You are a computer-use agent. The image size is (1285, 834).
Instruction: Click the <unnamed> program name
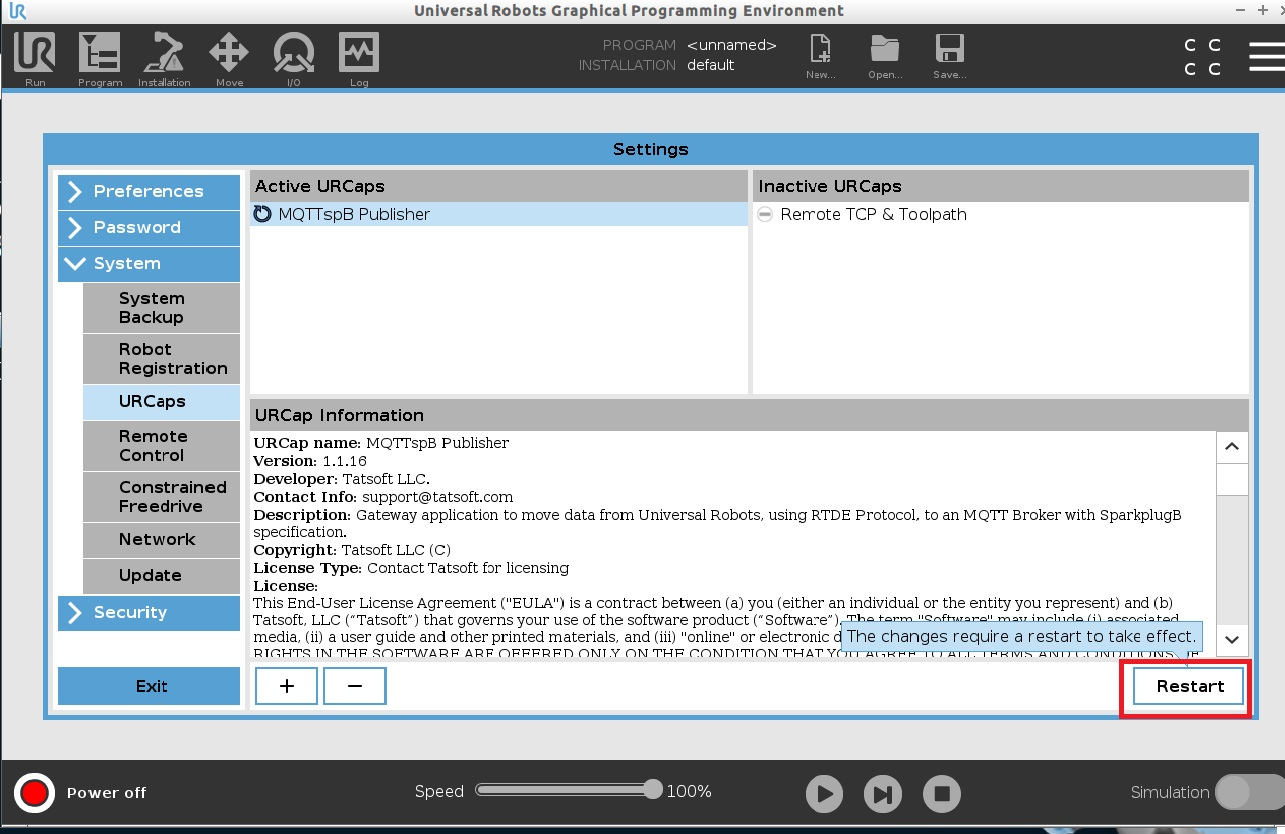tap(731, 45)
